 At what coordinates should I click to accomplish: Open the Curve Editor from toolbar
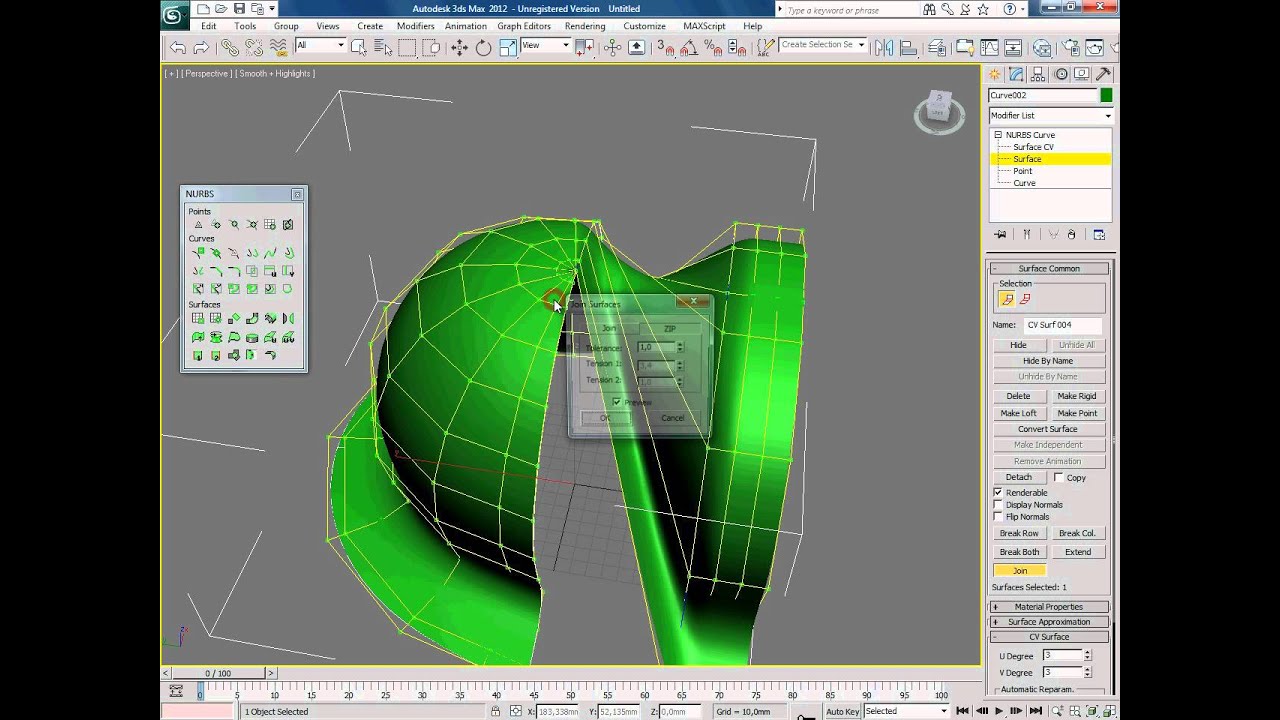click(x=989, y=47)
